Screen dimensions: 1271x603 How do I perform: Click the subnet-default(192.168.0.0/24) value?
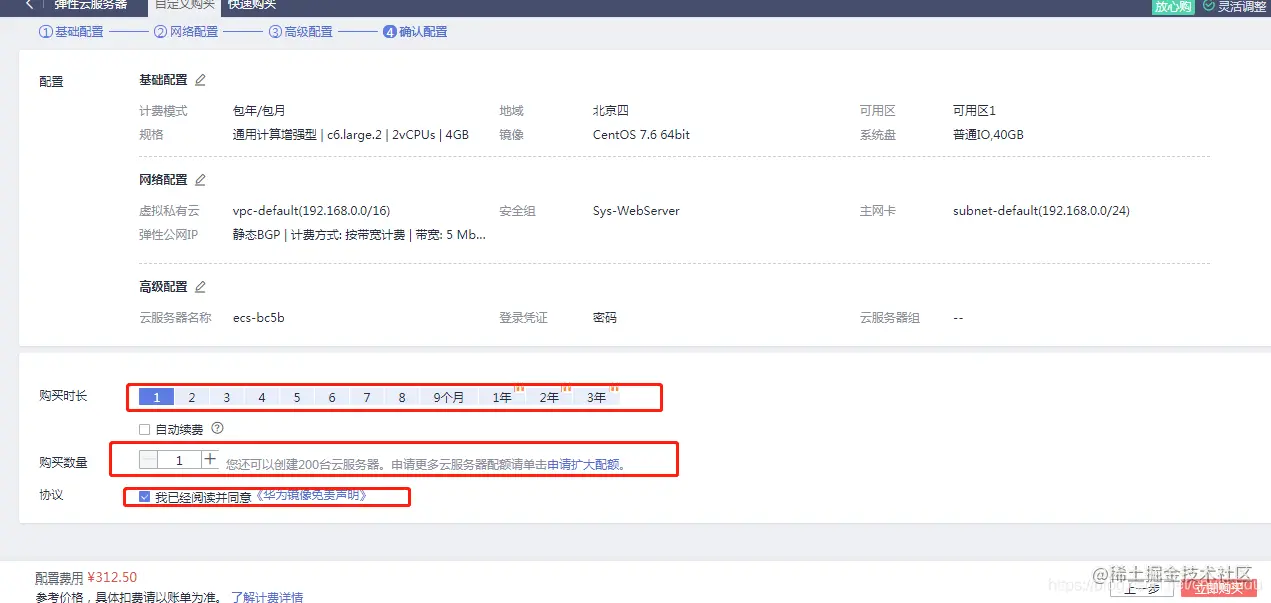(x=1041, y=211)
